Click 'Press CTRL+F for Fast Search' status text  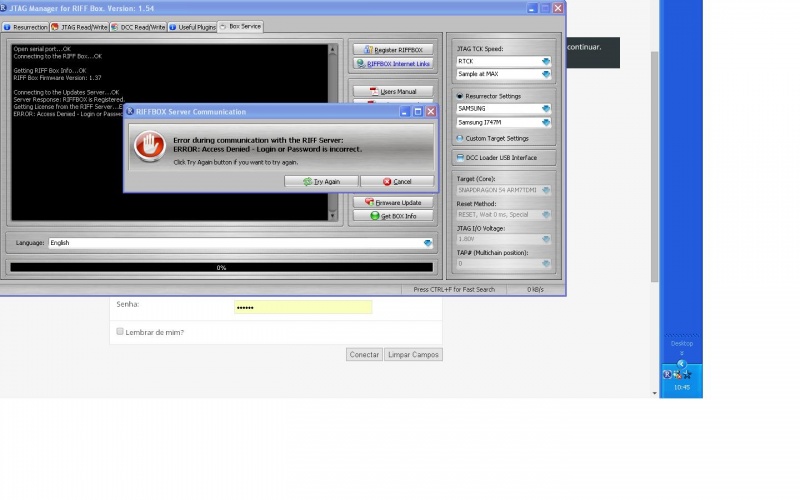click(x=454, y=289)
